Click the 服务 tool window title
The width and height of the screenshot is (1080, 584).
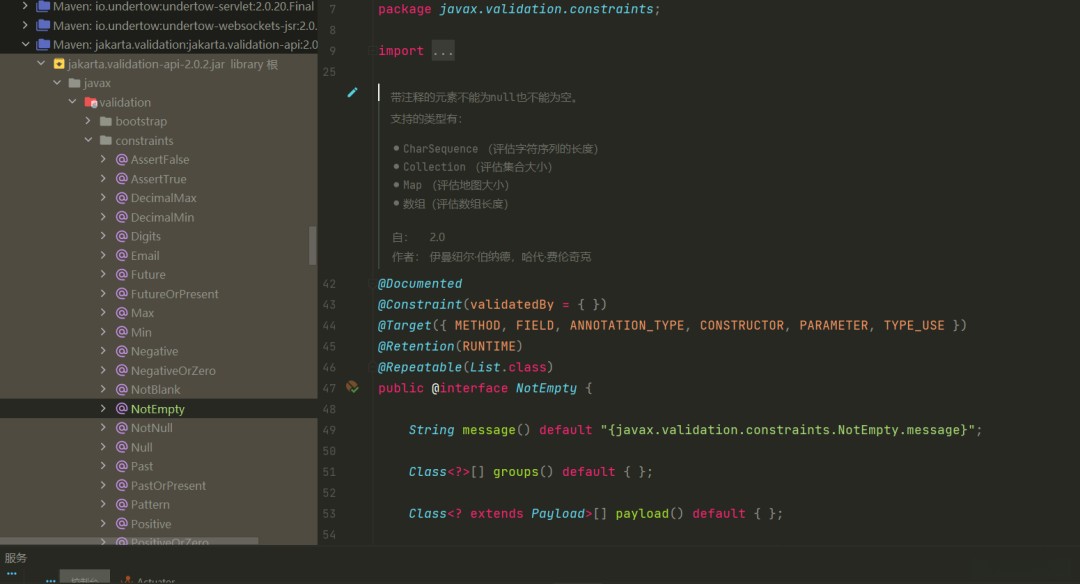point(16,558)
